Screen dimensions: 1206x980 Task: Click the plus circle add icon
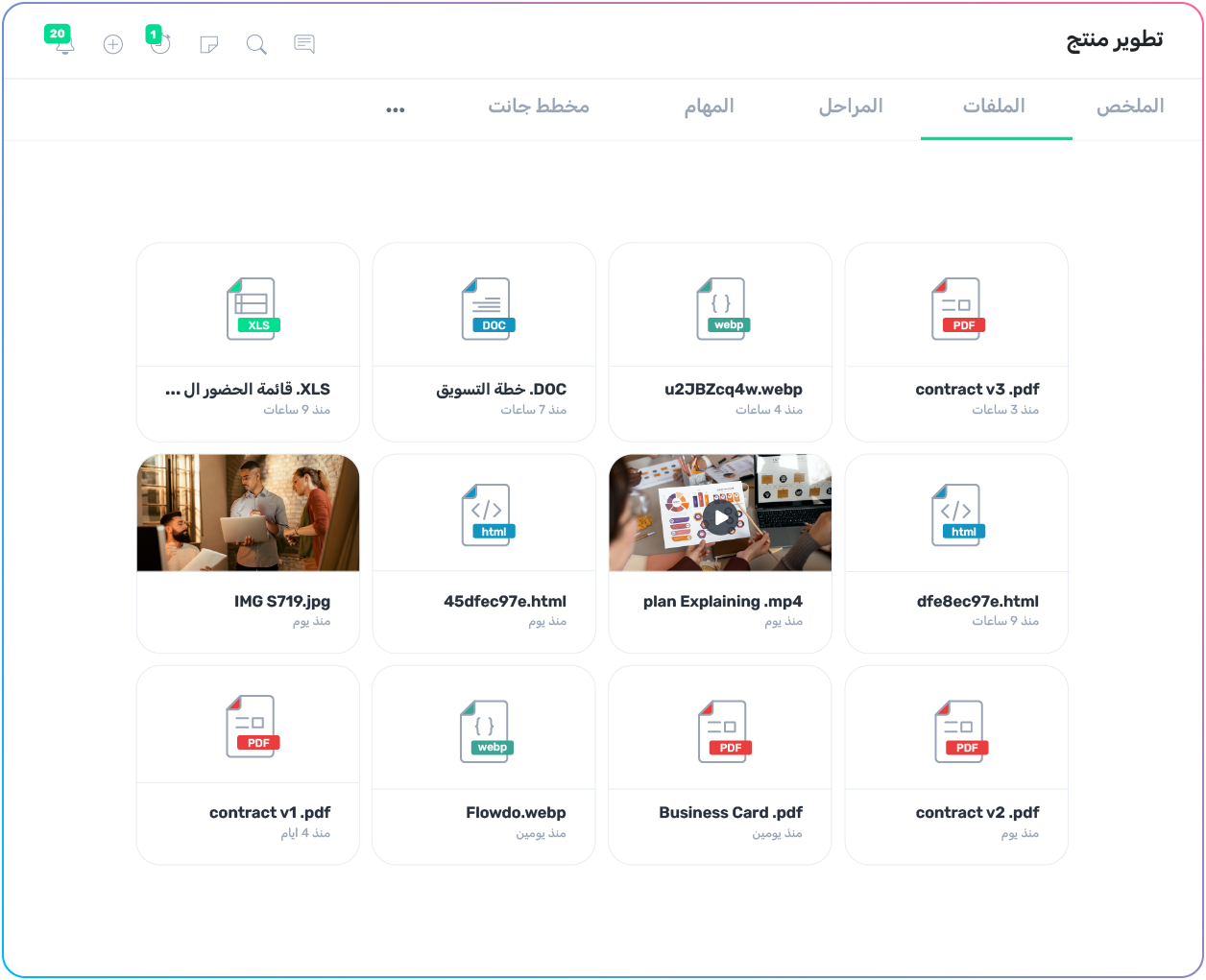[x=113, y=44]
